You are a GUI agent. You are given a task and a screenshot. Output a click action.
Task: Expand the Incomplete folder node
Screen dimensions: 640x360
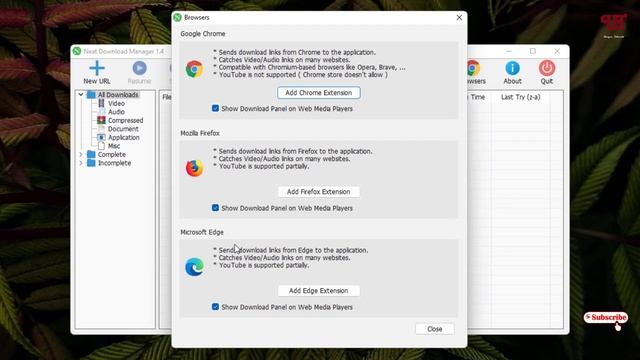coord(81,163)
